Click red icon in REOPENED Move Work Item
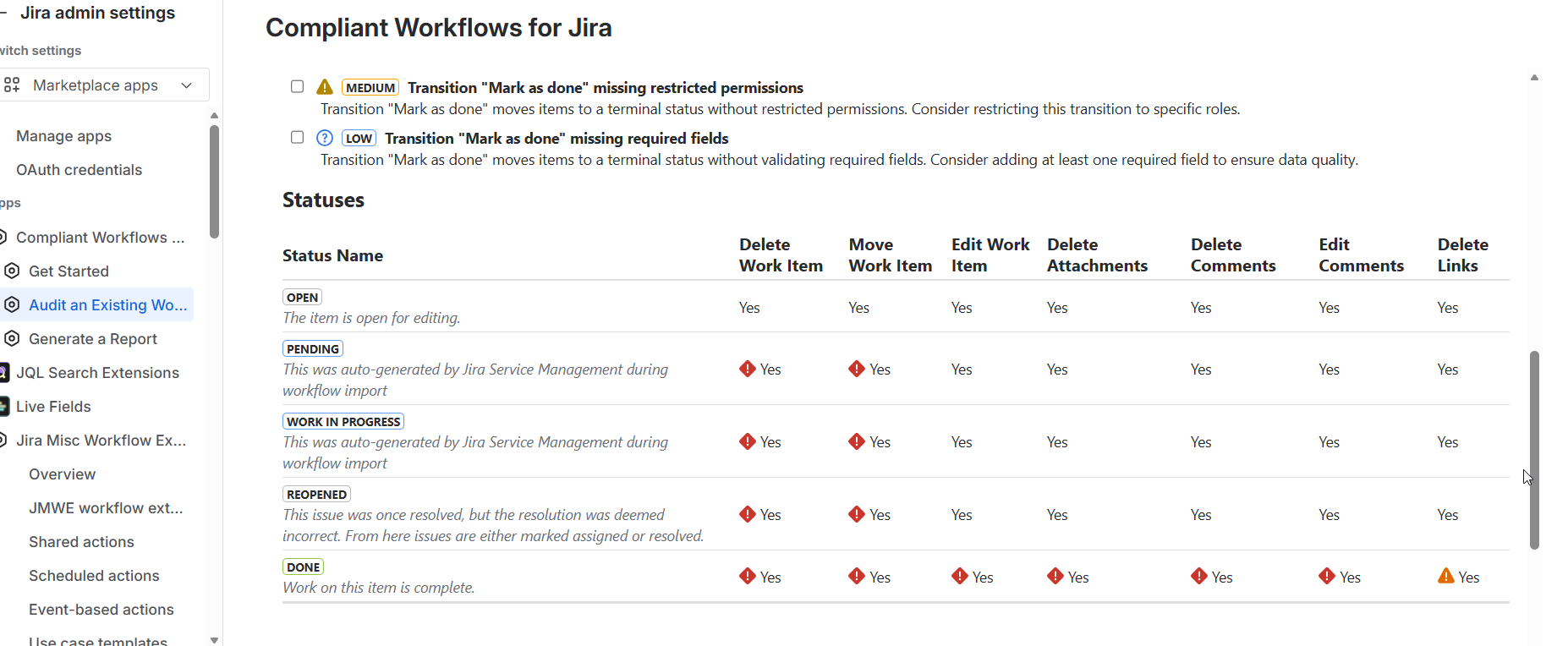Viewport: 1568px width, 646px height. [x=857, y=514]
